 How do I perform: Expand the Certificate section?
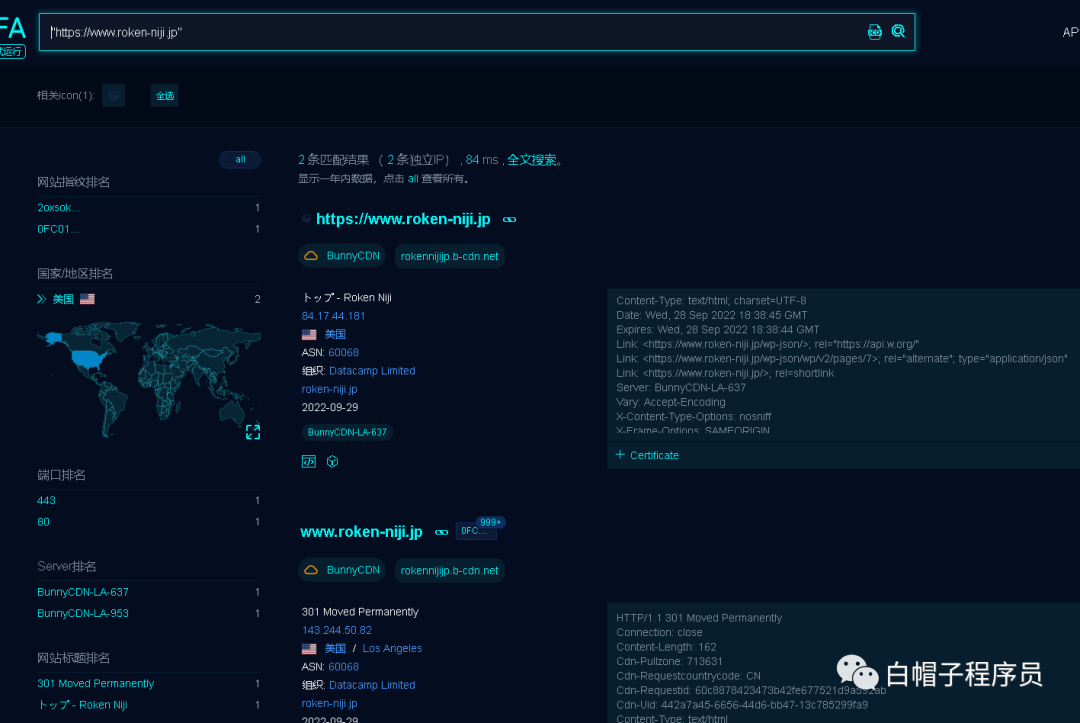[647, 455]
